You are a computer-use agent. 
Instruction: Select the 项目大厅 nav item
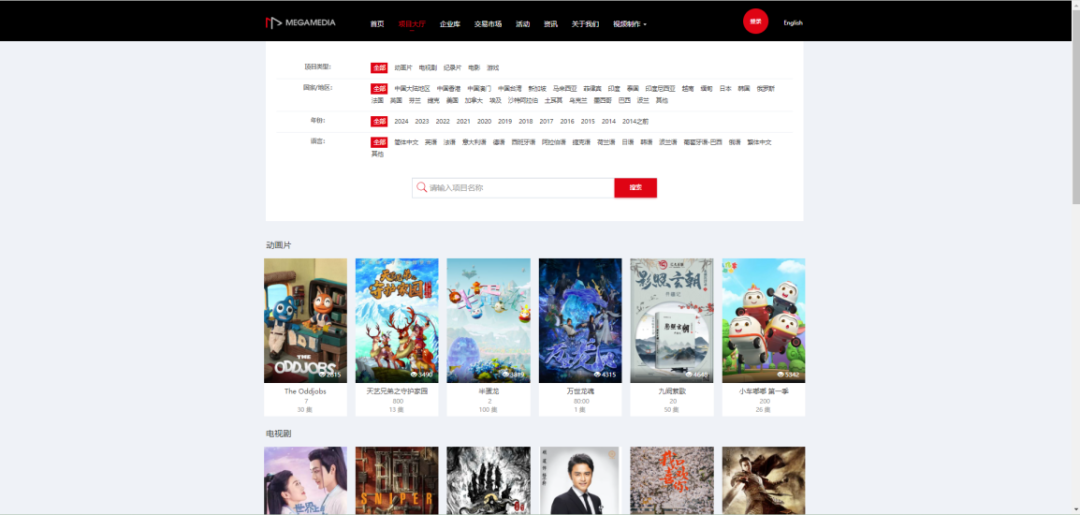(x=412, y=23)
